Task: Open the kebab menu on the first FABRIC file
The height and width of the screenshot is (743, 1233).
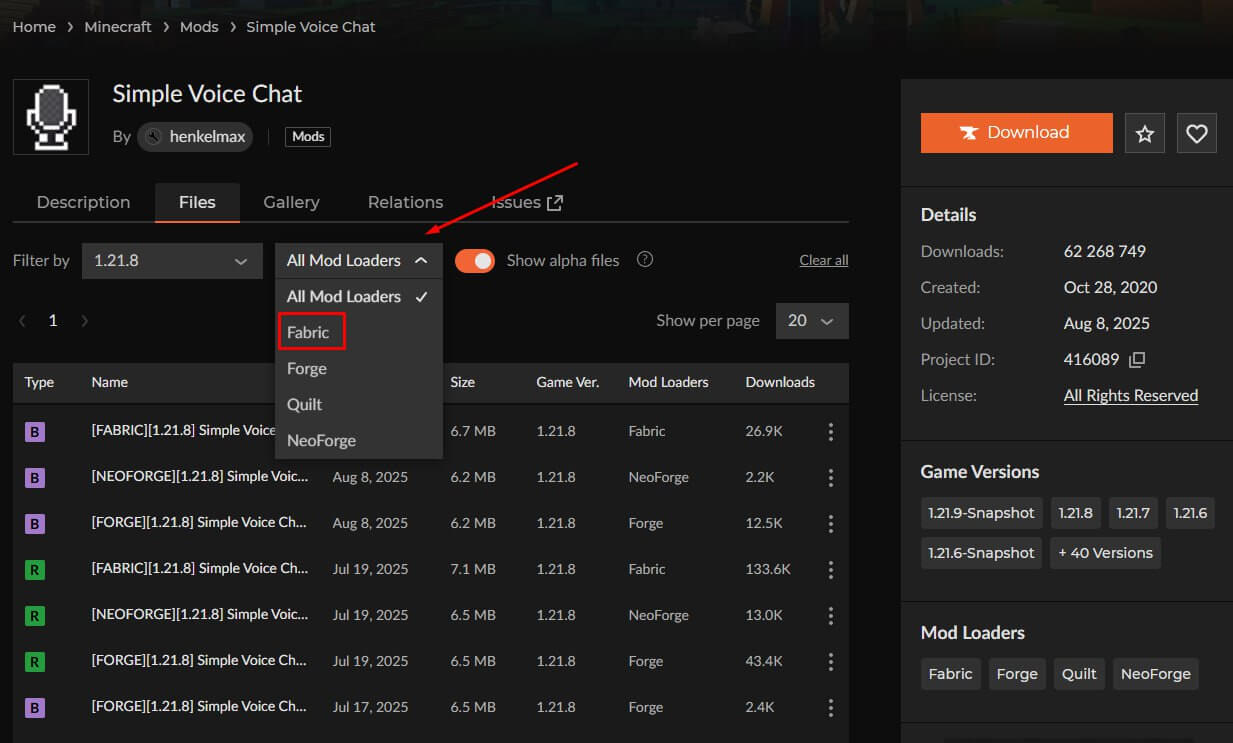Action: pyautogui.click(x=830, y=431)
